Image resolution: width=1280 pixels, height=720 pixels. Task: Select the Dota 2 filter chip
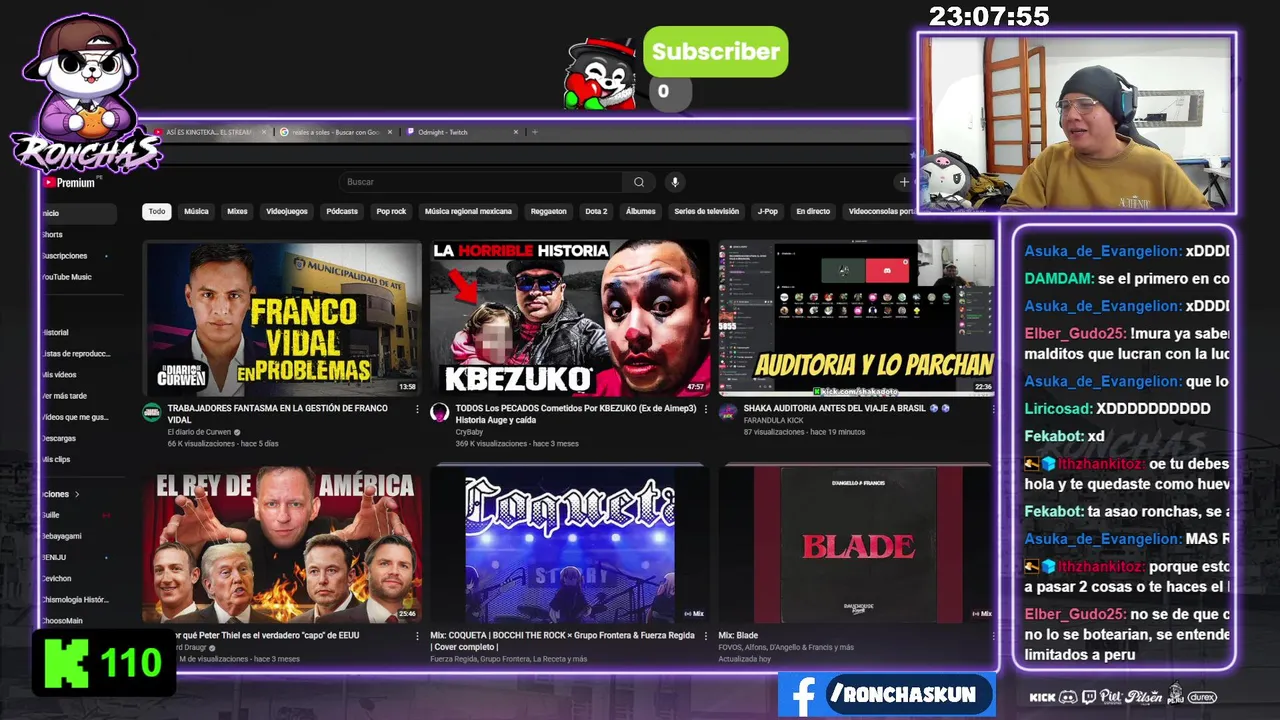596,211
